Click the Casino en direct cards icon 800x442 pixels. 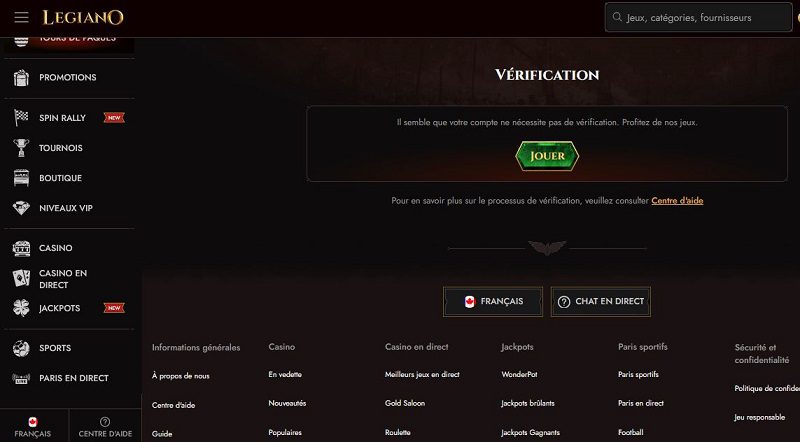coord(21,279)
